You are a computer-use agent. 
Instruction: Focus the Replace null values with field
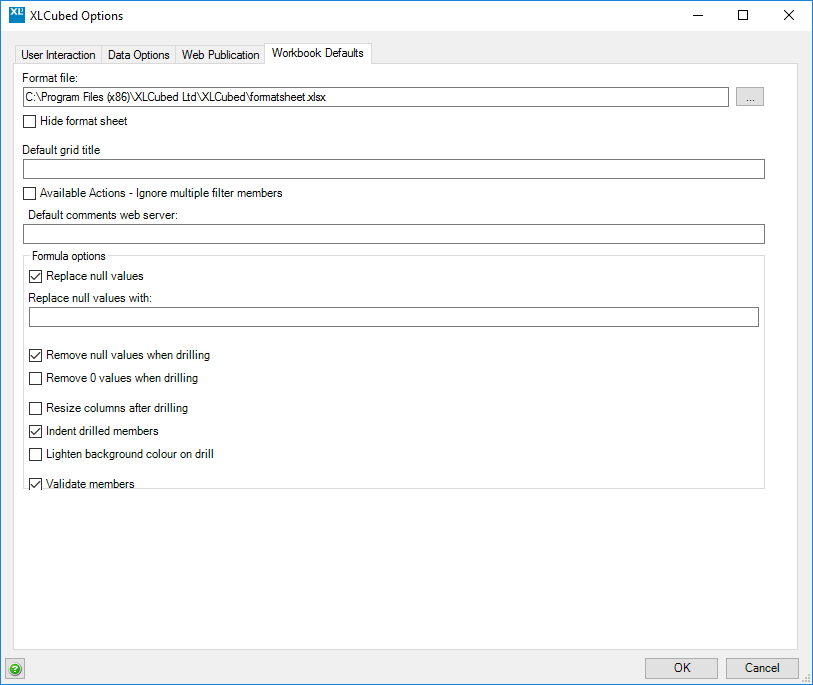(x=394, y=317)
